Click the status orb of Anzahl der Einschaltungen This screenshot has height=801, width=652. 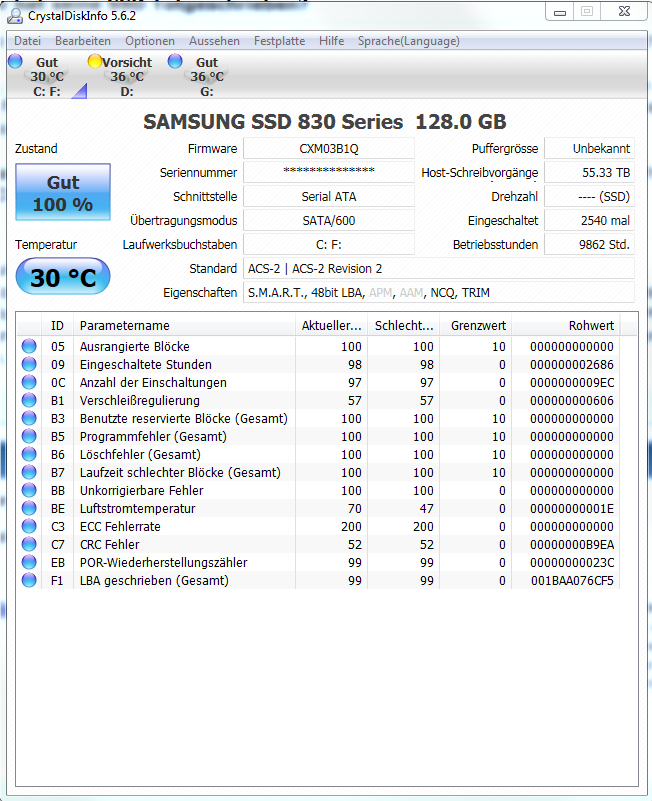[29, 382]
